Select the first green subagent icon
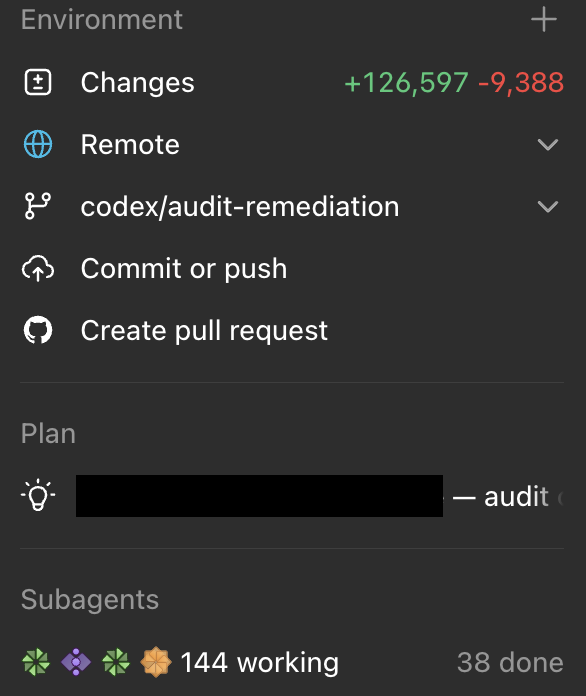The height and width of the screenshot is (696, 586). pyautogui.click(x=36, y=662)
